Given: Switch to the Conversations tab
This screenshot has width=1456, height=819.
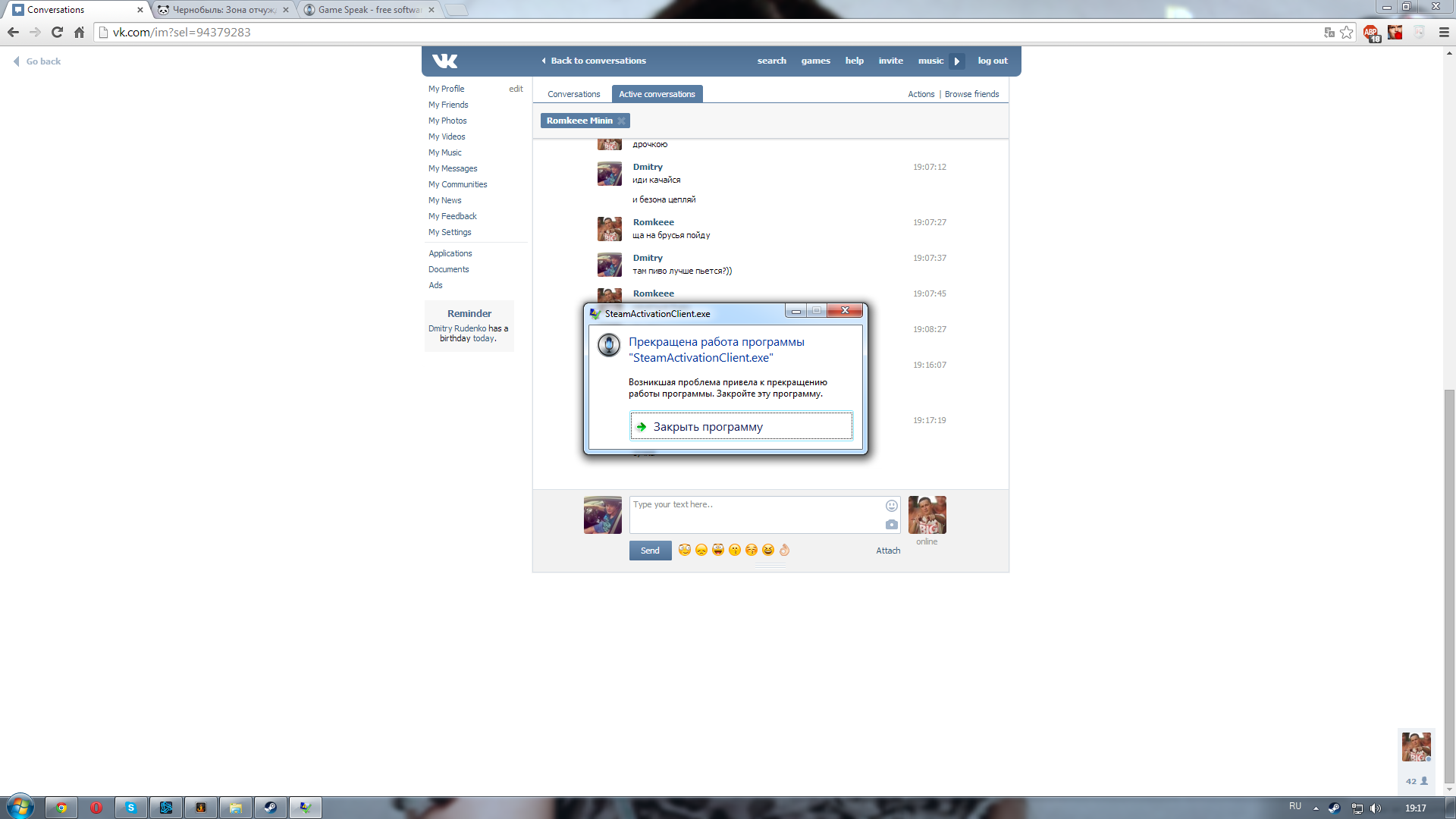Looking at the screenshot, I should pyautogui.click(x=573, y=94).
